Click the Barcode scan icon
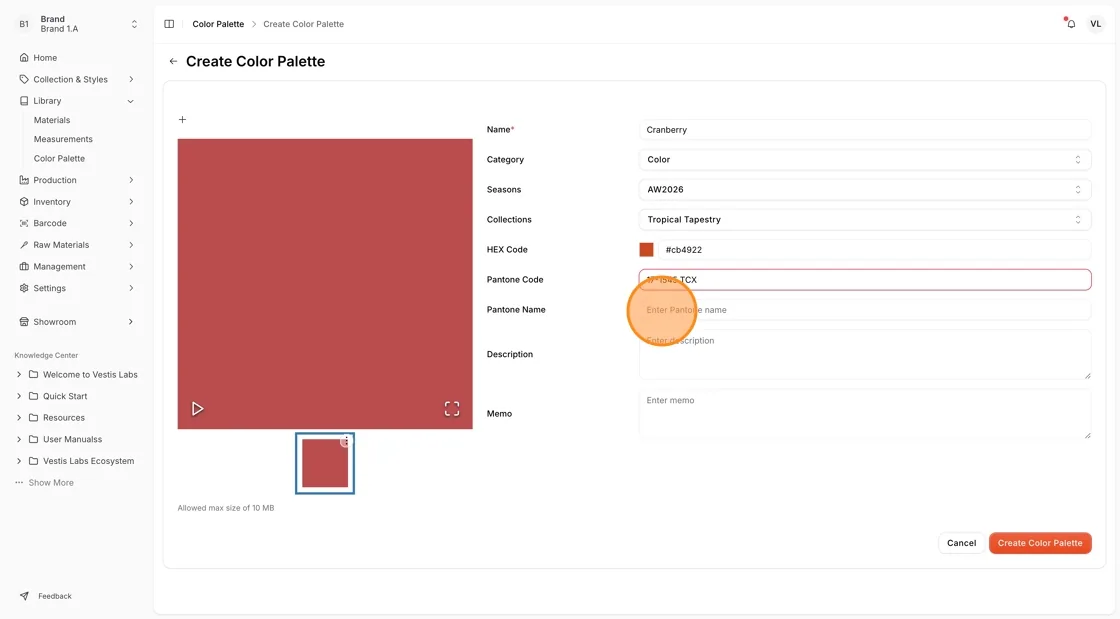This screenshot has width=1120, height=619. pos(24,223)
